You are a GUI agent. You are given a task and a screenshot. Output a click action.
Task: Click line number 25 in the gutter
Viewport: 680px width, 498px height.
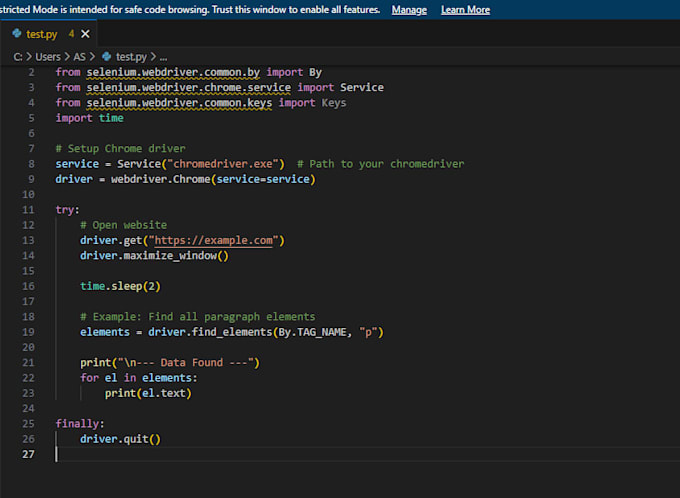(28, 424)
